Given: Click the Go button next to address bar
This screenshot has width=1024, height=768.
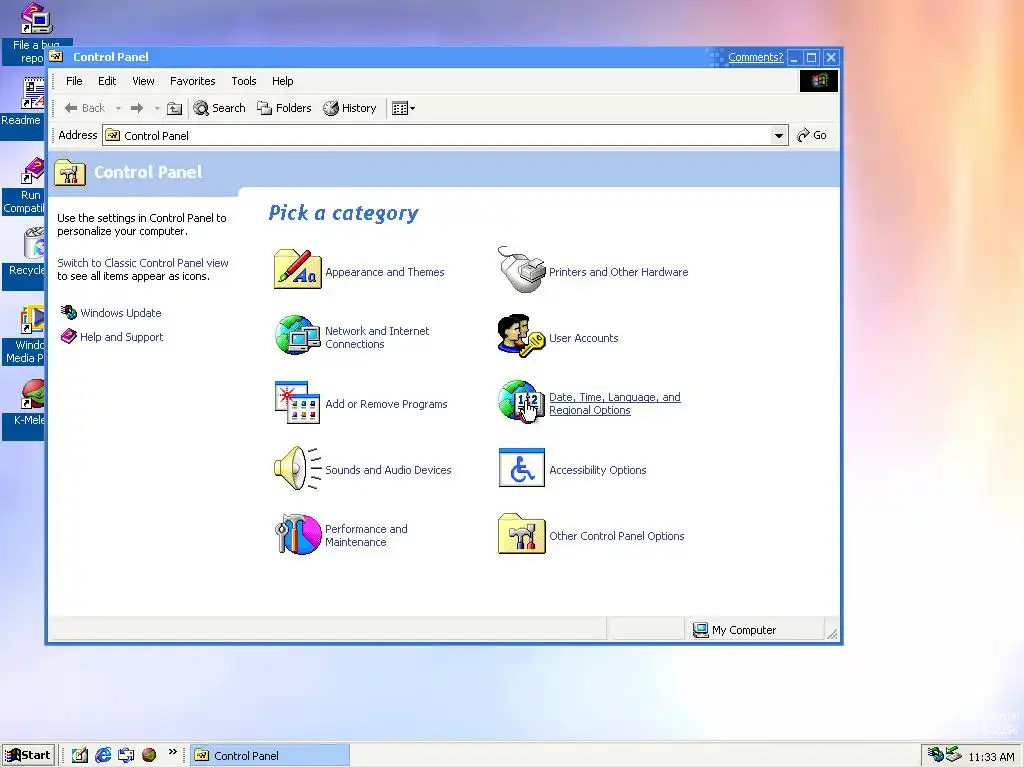Looking at the screenshot, I should tap(812, 135).
